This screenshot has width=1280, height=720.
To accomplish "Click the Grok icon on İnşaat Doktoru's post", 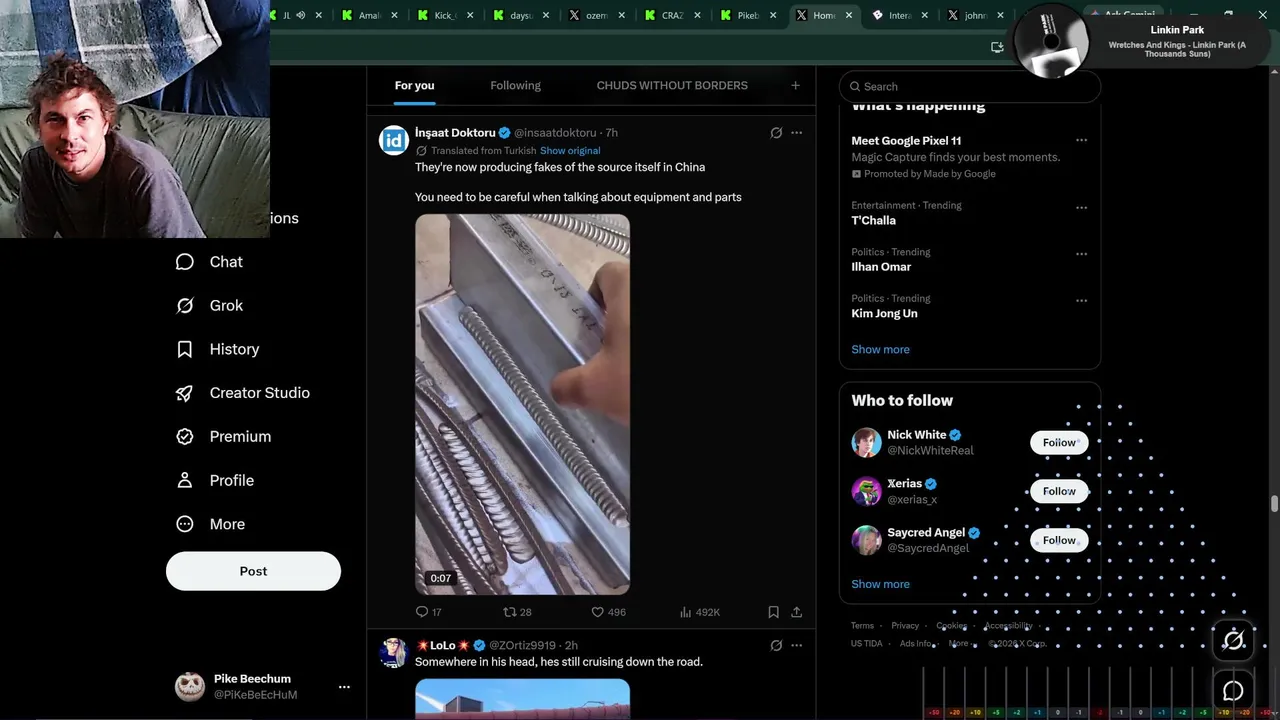I will (776, 133).
